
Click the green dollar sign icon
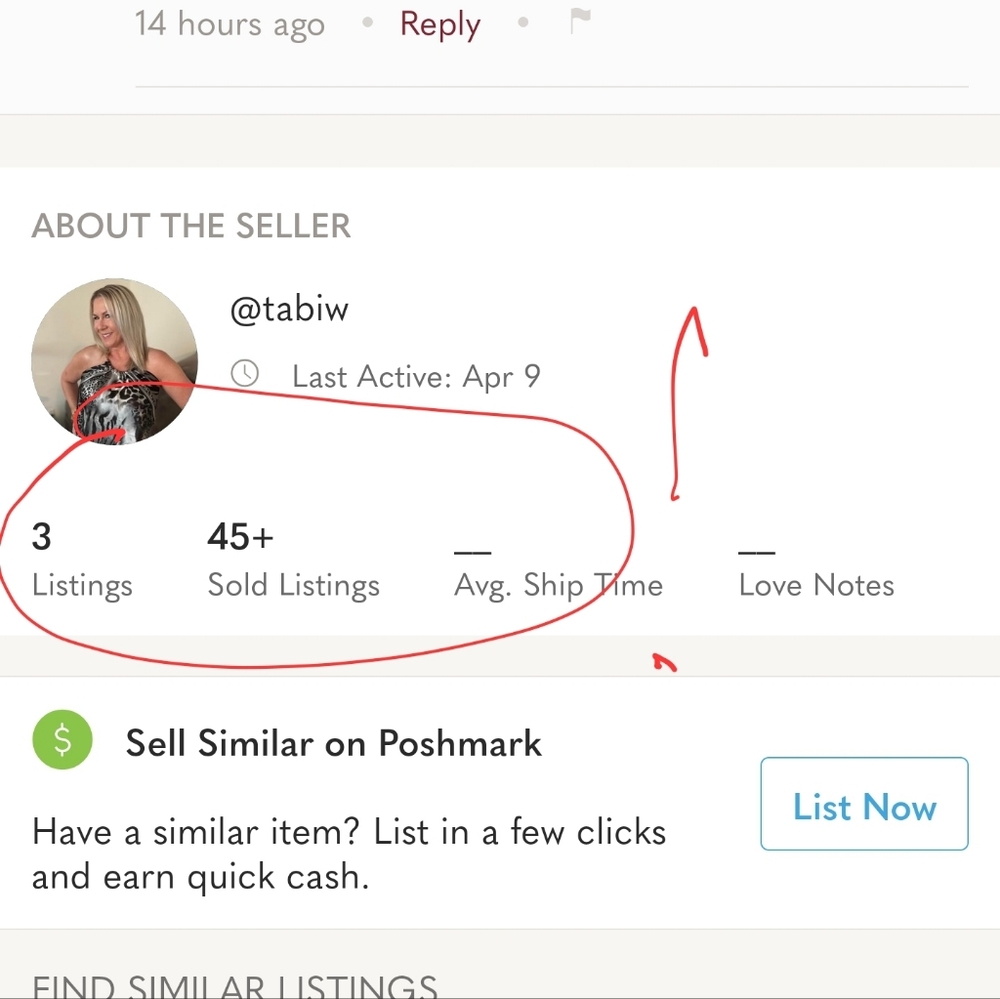click(62, 741)
